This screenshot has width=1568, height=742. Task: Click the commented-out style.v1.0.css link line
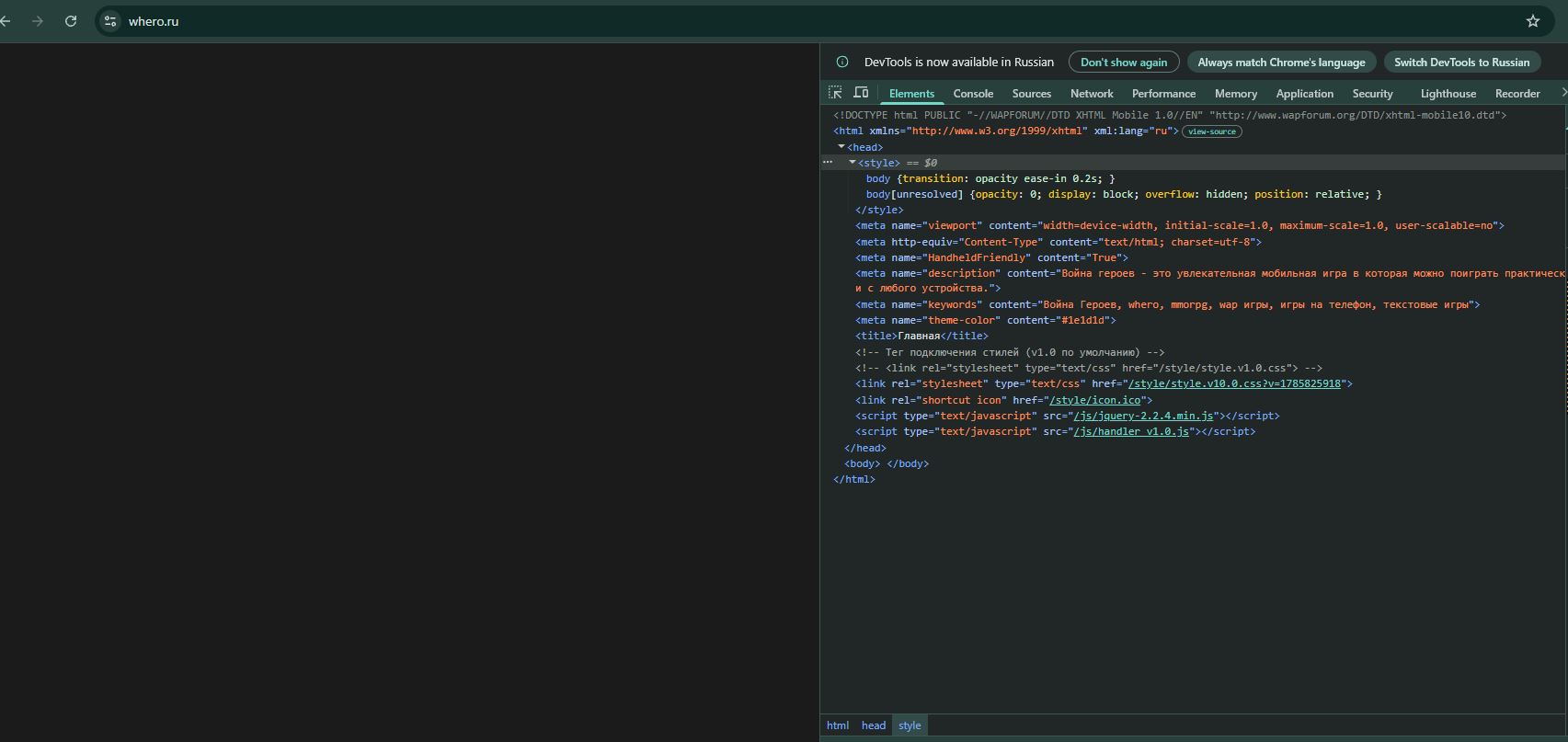pyautogui.click(x=1089, y=368)
